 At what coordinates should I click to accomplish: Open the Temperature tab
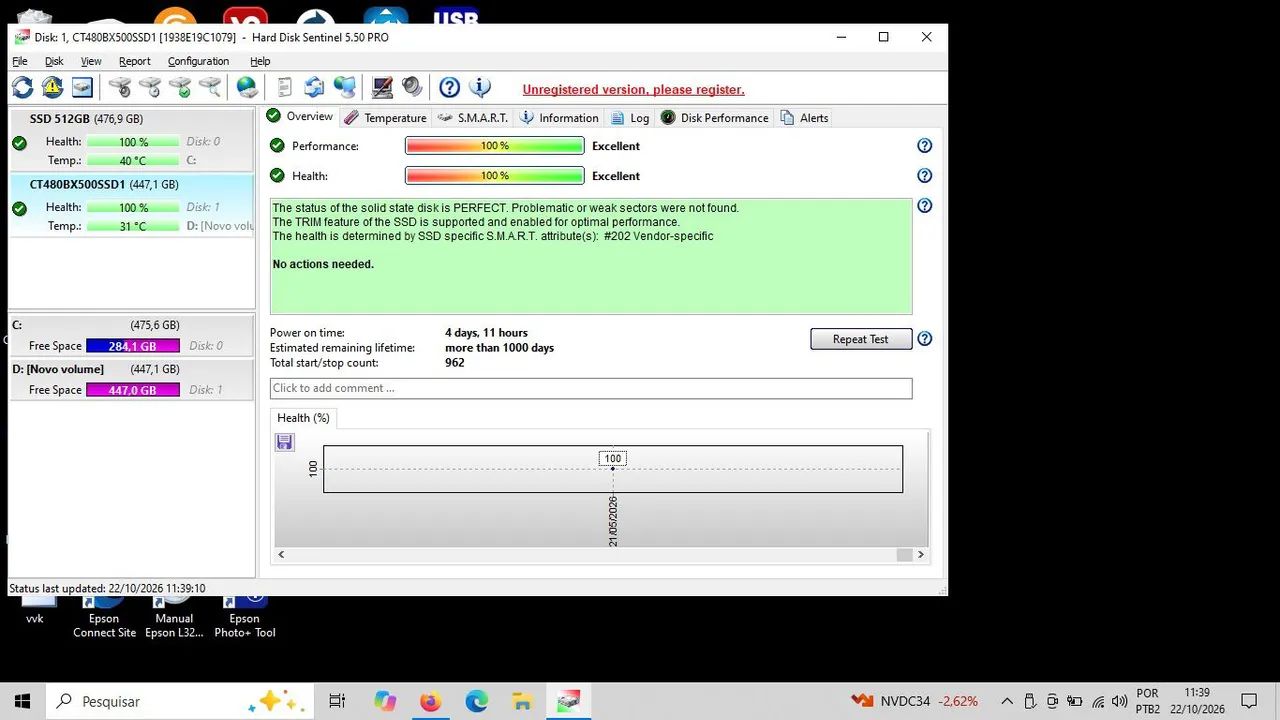point(385,118)
